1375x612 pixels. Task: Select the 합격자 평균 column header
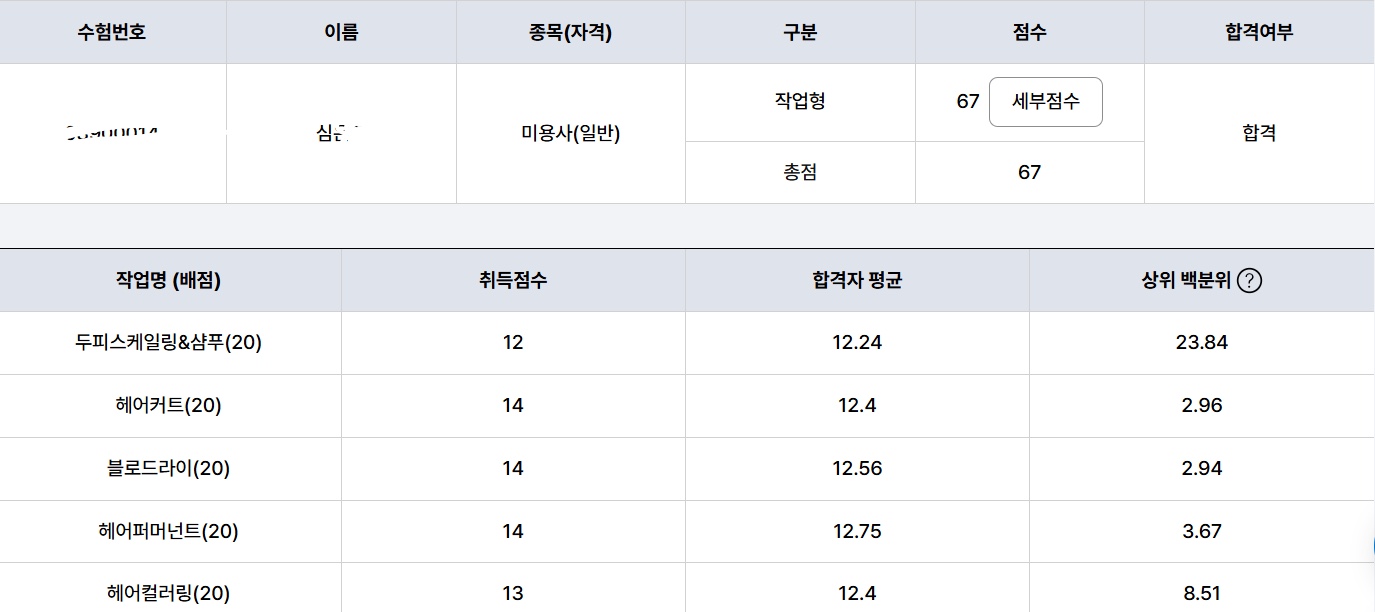pos(857,280)
